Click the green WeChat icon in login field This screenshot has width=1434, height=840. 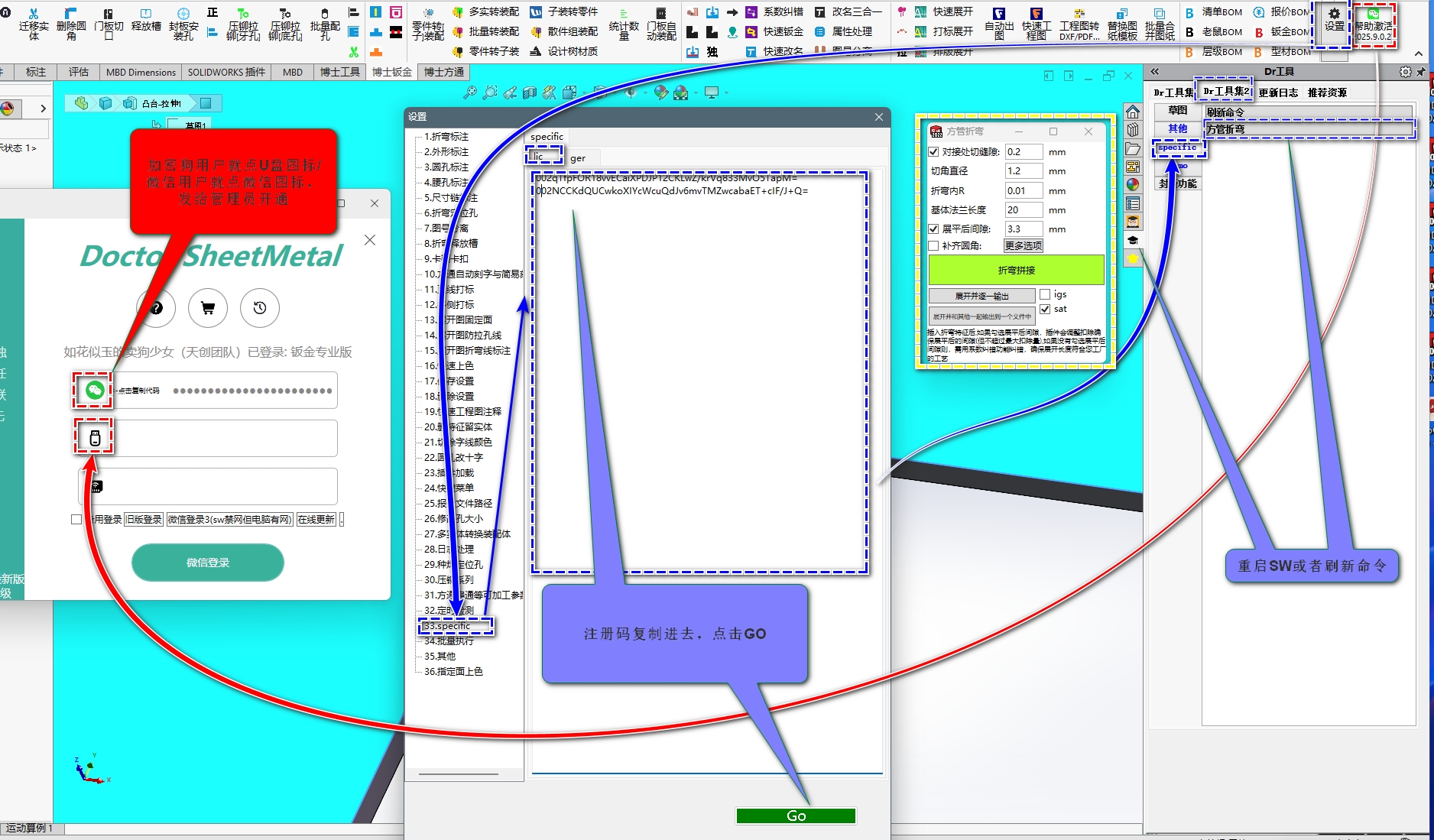click(x=94, y=391)
